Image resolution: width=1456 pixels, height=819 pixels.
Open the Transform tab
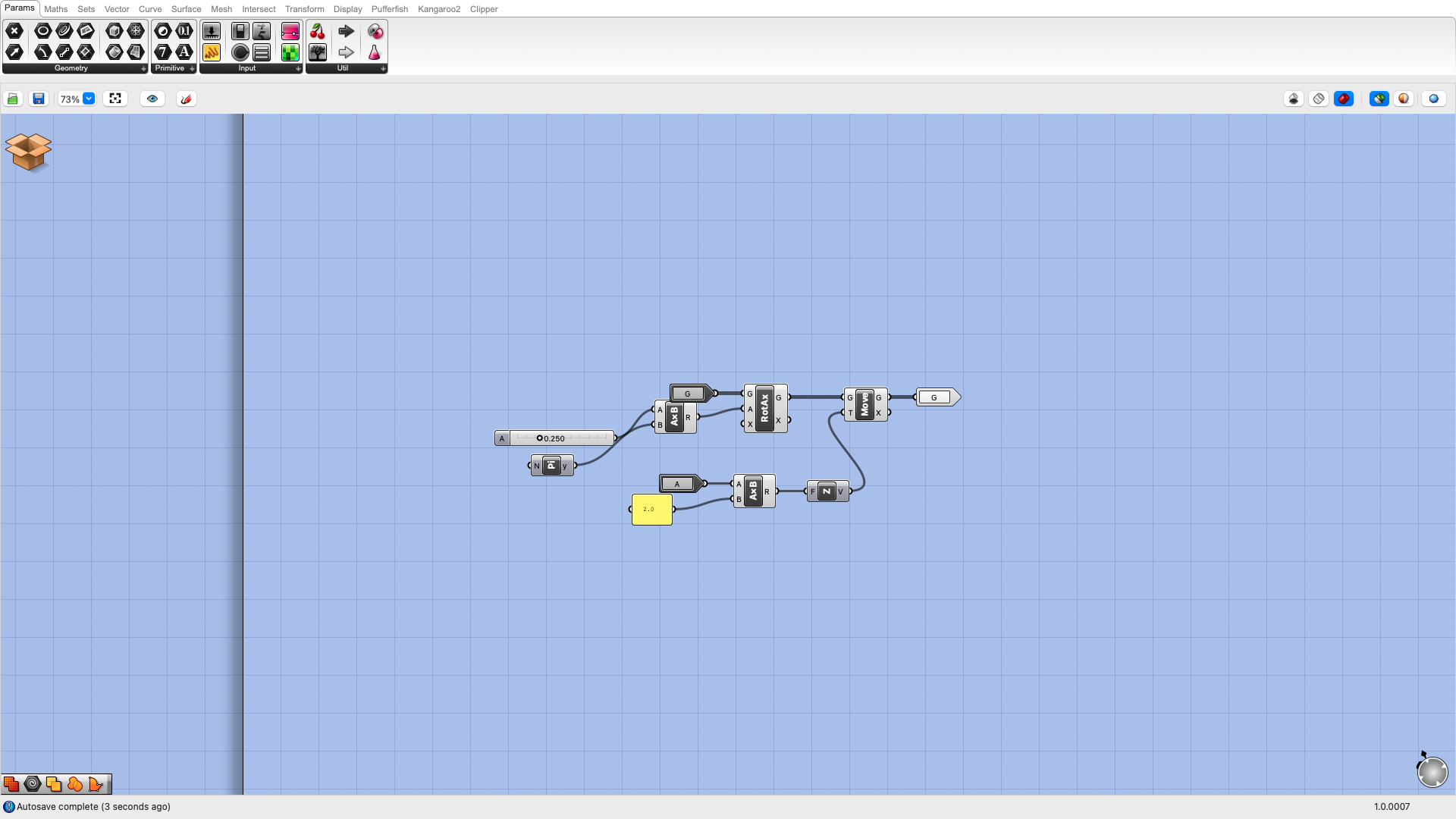click(304, 9)
